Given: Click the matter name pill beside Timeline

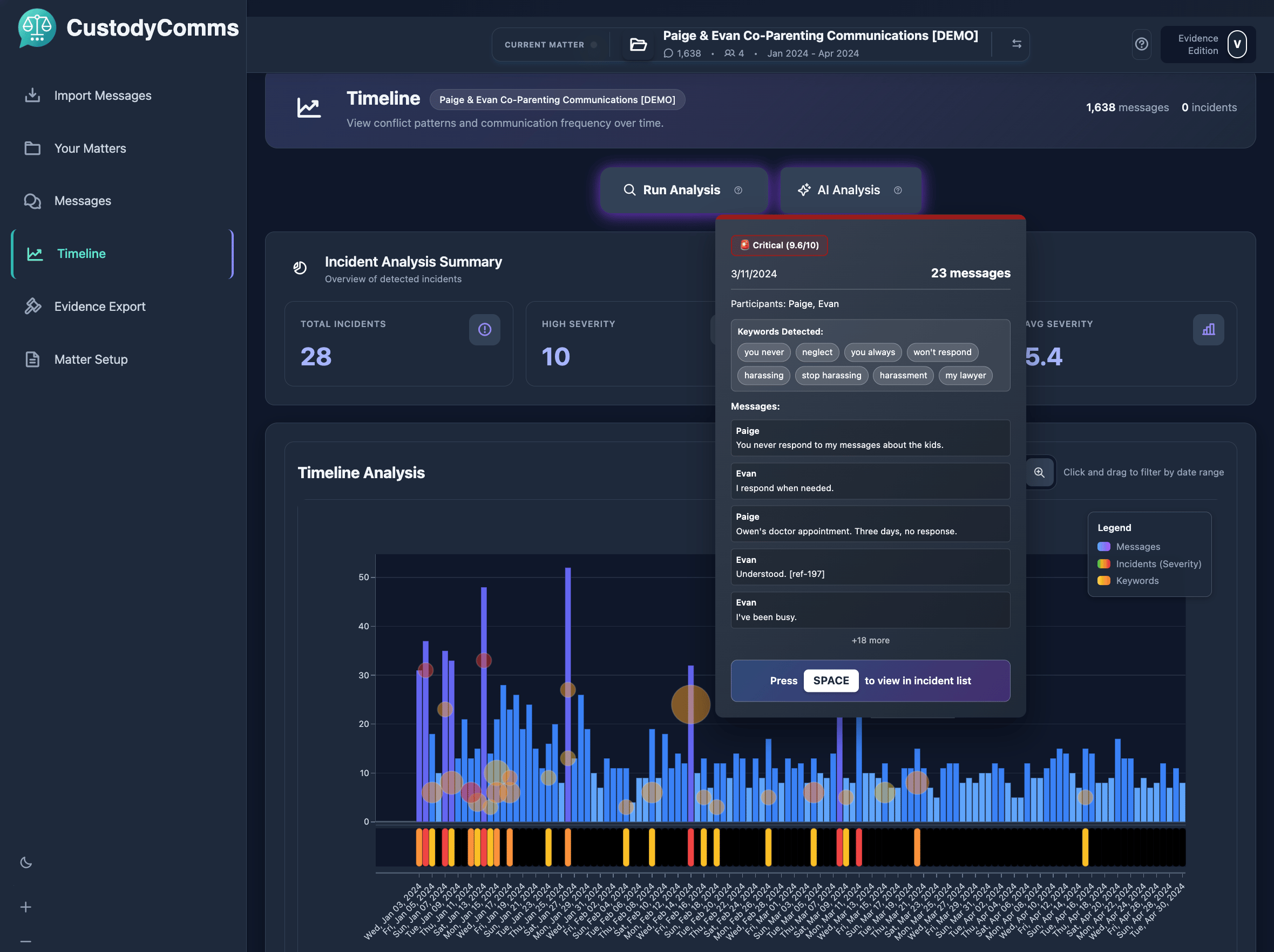Looking at the screenshot, I should (x=557, y=100).
